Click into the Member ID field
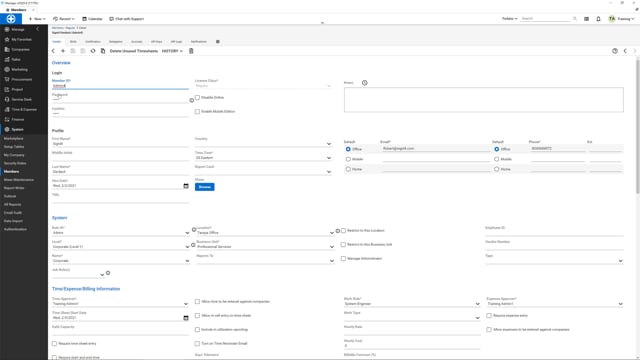This screenshot has height=360, width=640. [x=120, y=86]
